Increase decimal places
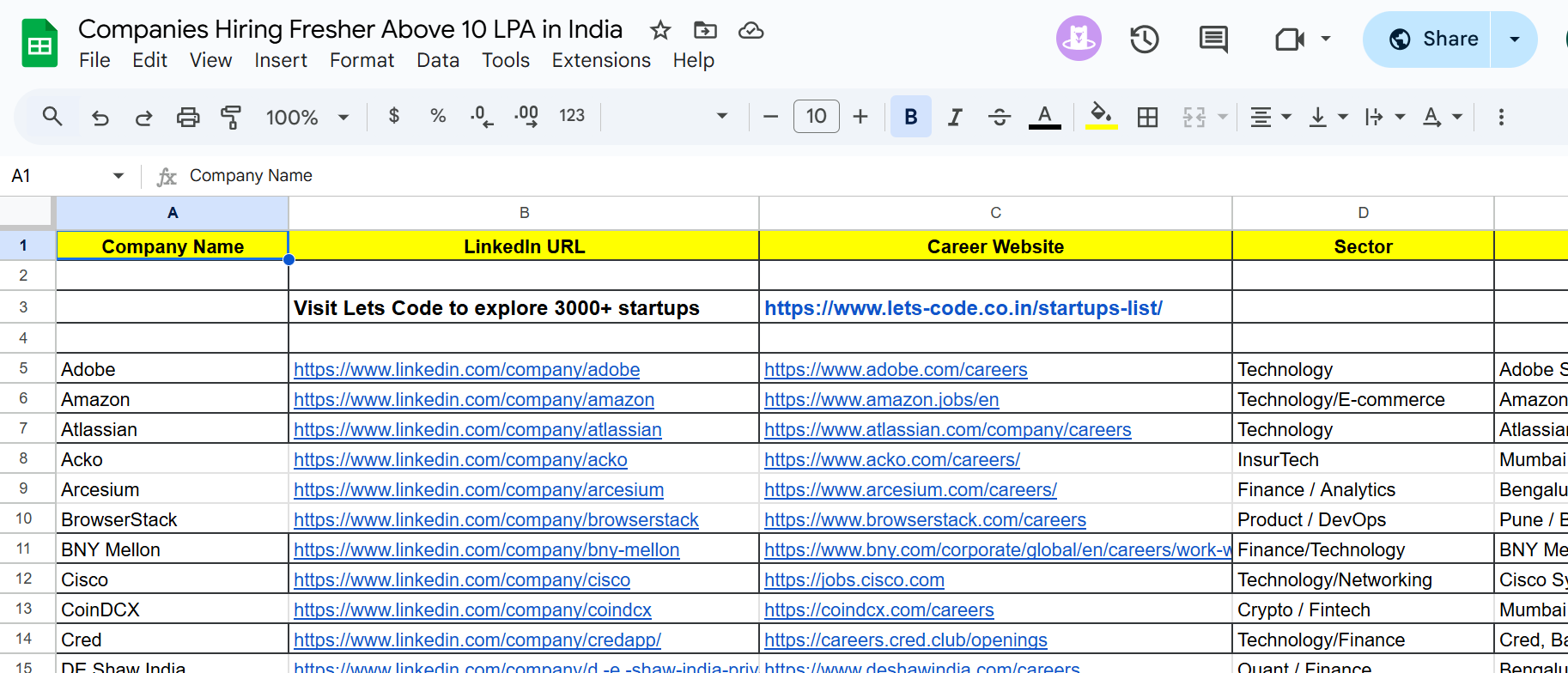The height and width of the screenshot is (673, 1568). click(526, 116)
